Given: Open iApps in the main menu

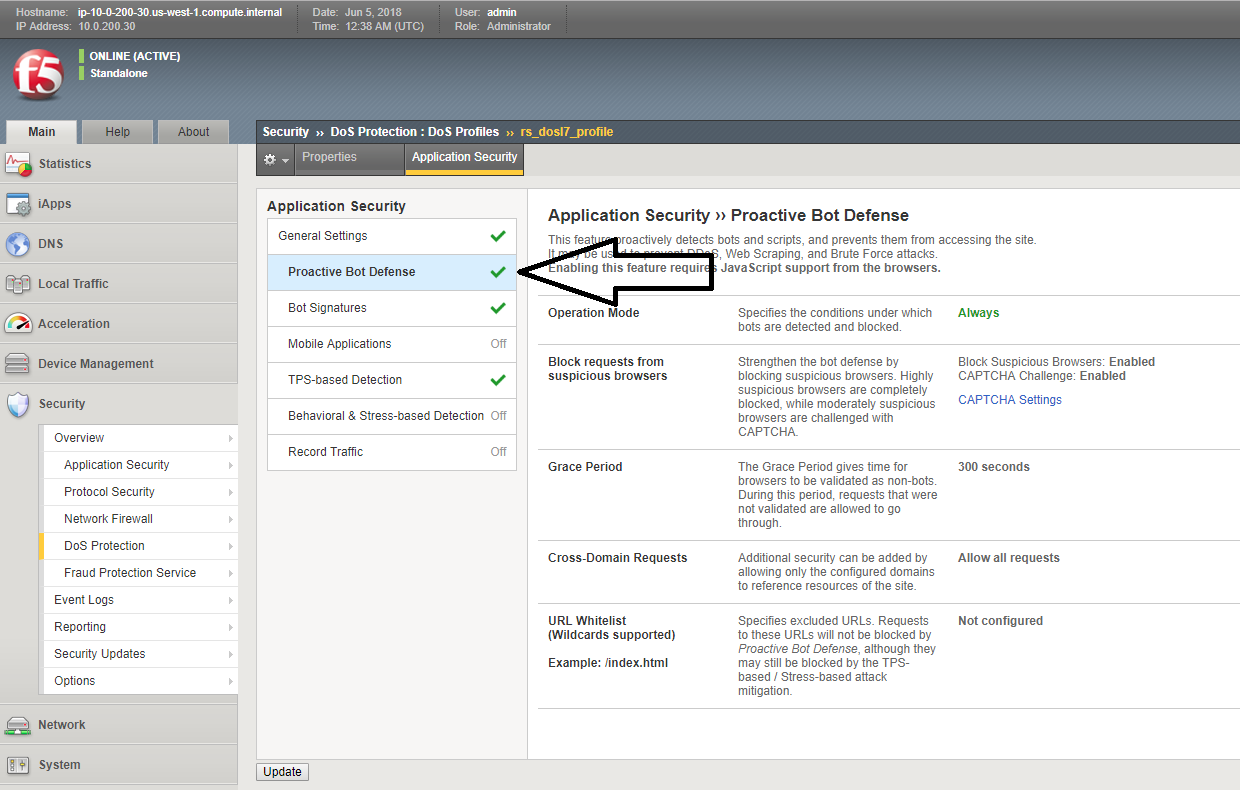Looking at the screenshot, I should pyautogui.click(x=119, y=204).
